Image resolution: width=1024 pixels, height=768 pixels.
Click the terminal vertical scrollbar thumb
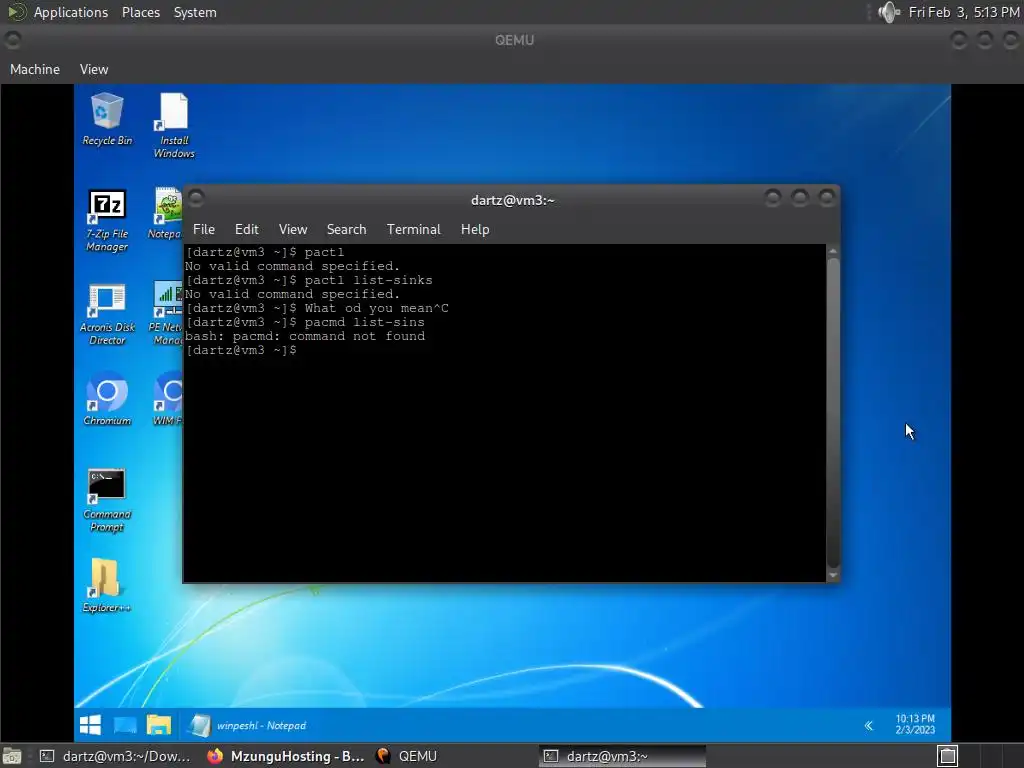833,412
